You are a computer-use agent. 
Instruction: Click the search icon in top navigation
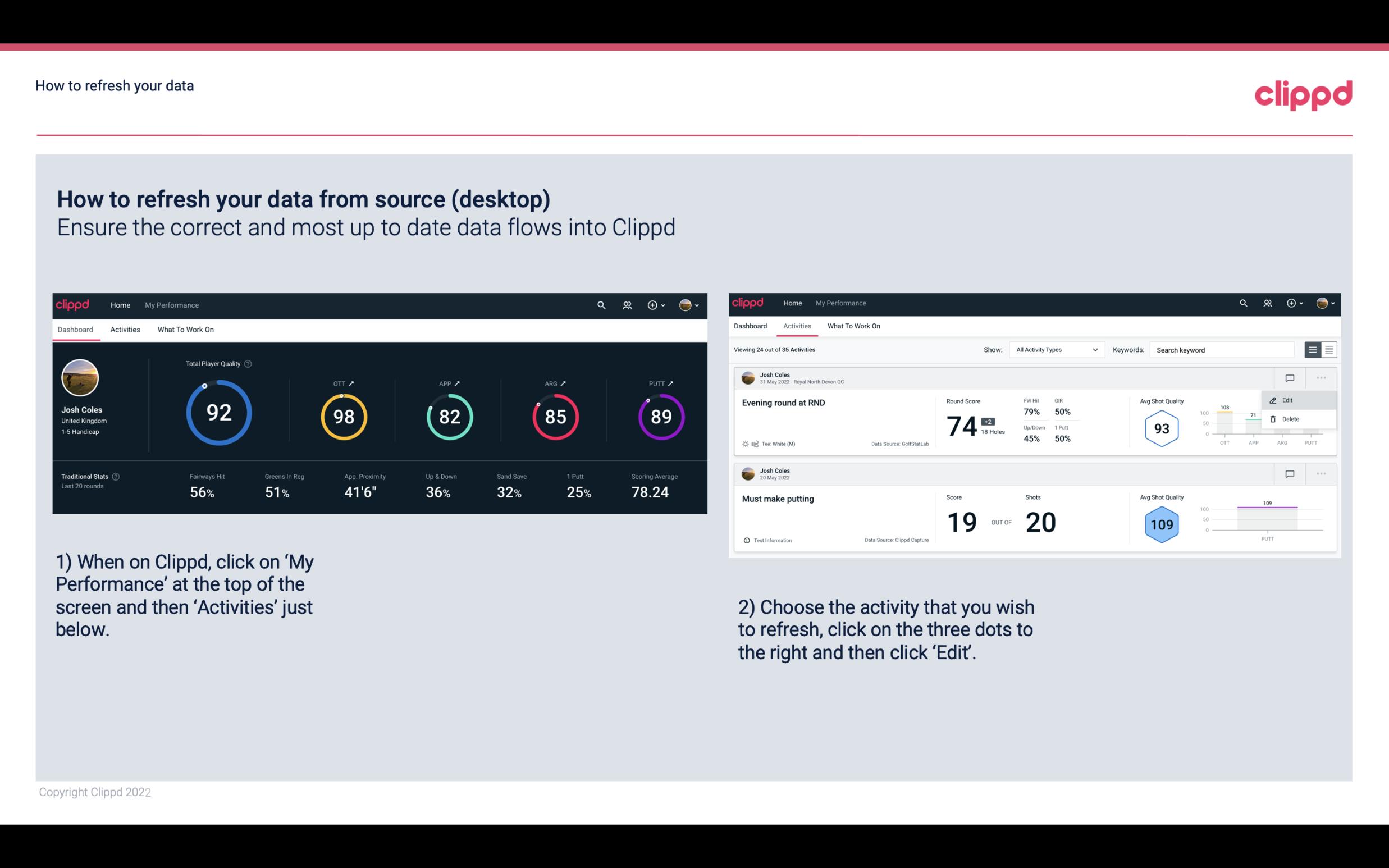(x=601, y=305)
